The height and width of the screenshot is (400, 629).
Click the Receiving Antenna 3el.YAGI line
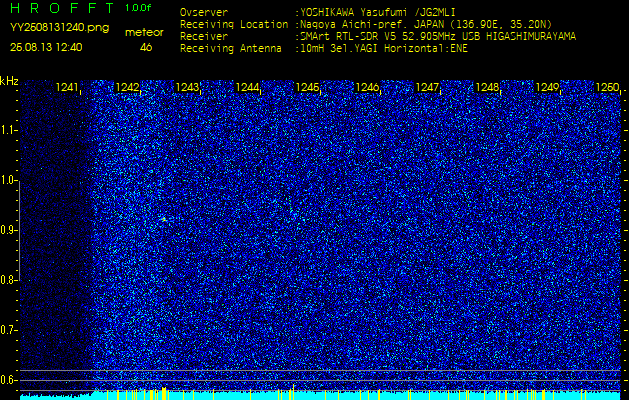pyautogui.click(x=384, y=49)
